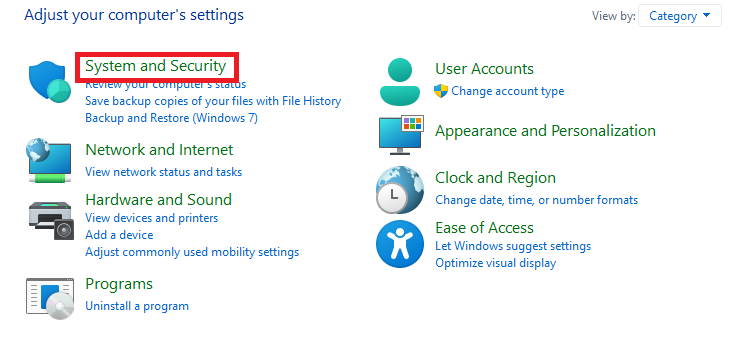This screenshot has height=362, width=733.
Task: Open the Ease of Access icon
Action: (x=400, y=244)
